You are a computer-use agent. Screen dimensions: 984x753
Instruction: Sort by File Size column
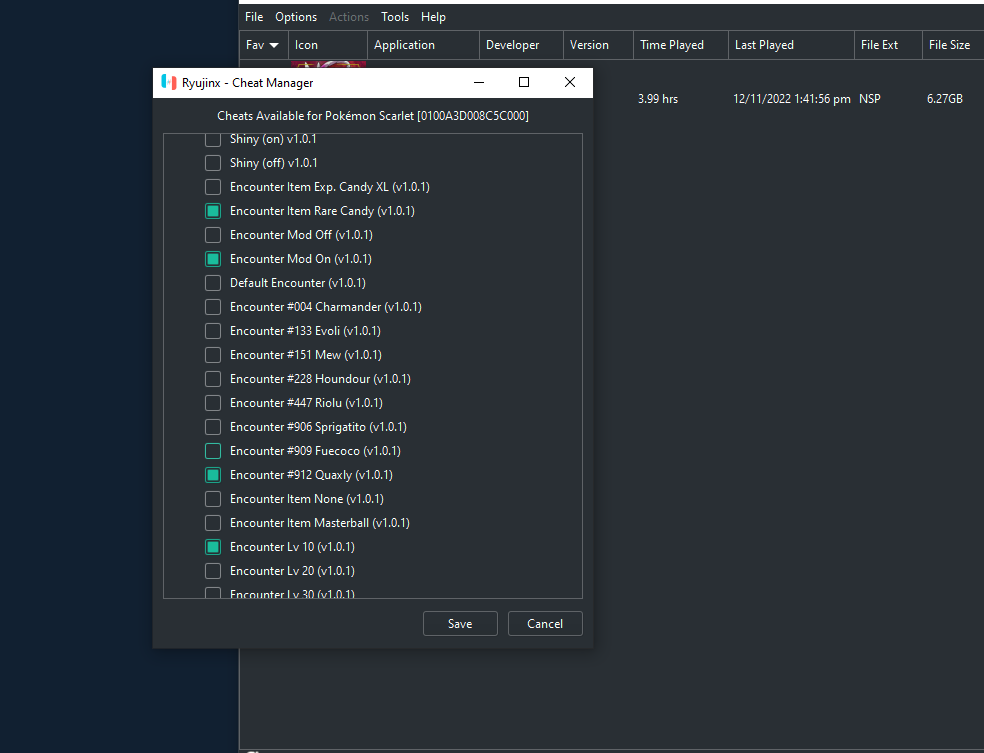point(953,45)
